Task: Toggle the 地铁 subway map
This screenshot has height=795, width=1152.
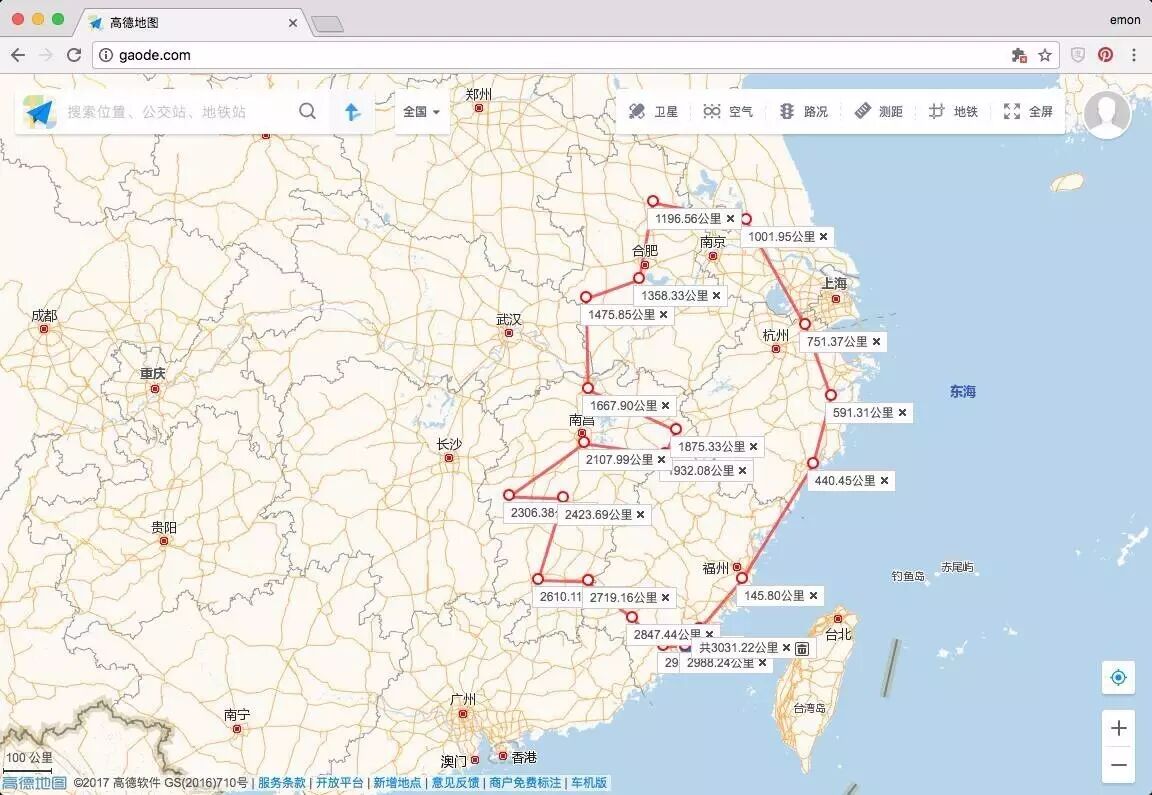Action: coord(953,112)
